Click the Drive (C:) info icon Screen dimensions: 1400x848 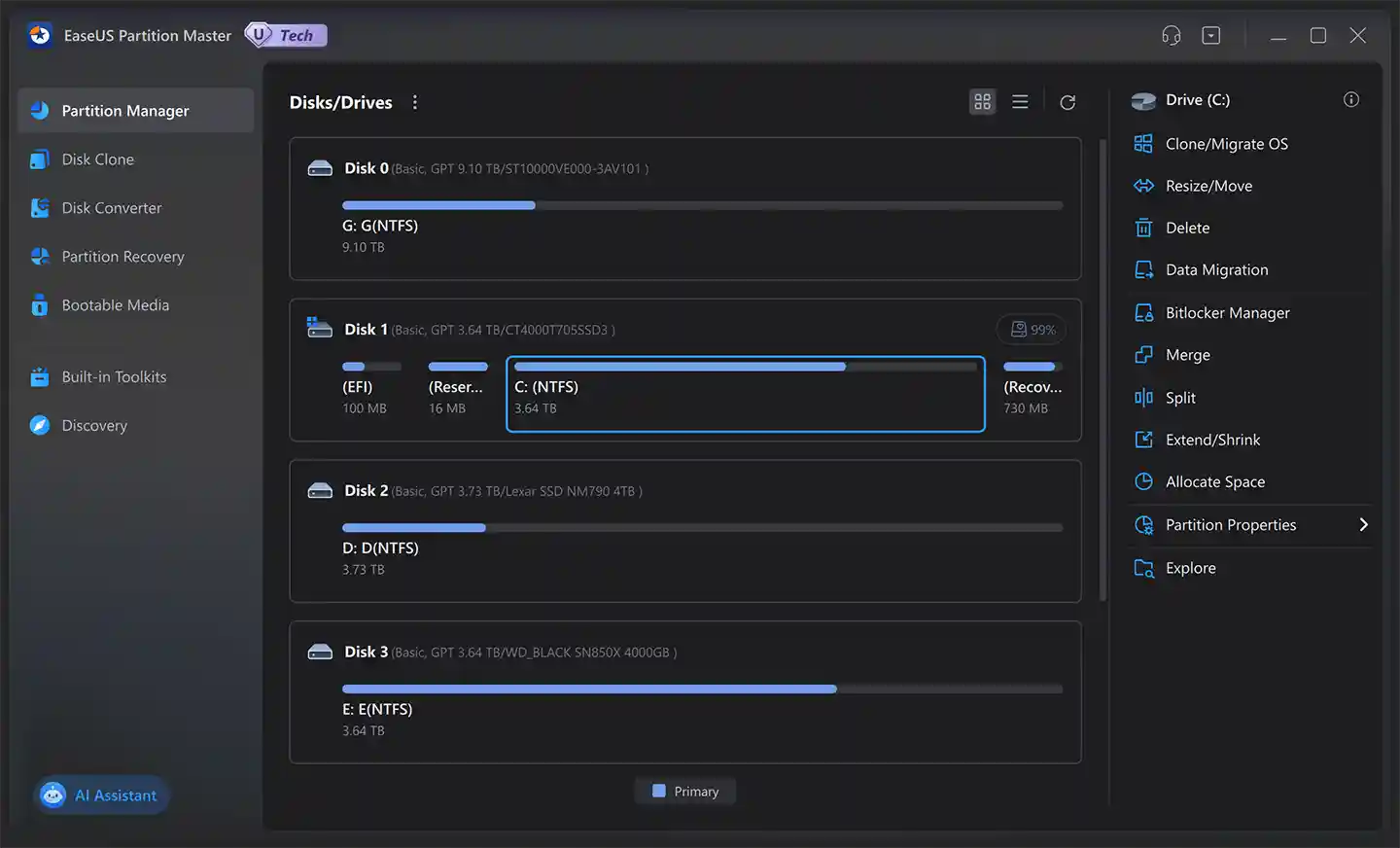pos(1350,100)
